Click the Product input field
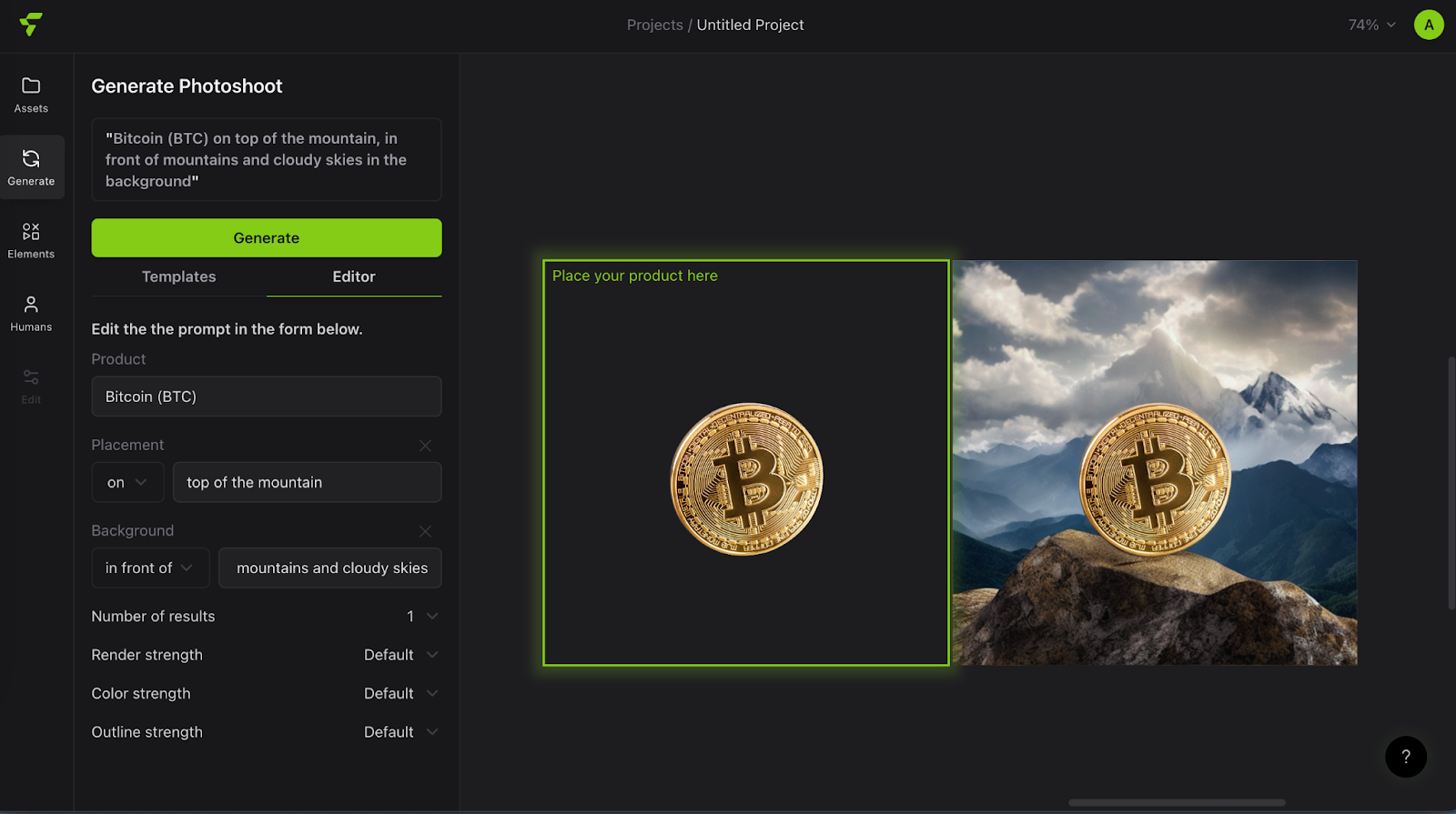This screenshot has width=1456, height=814. tap(267, 397)
